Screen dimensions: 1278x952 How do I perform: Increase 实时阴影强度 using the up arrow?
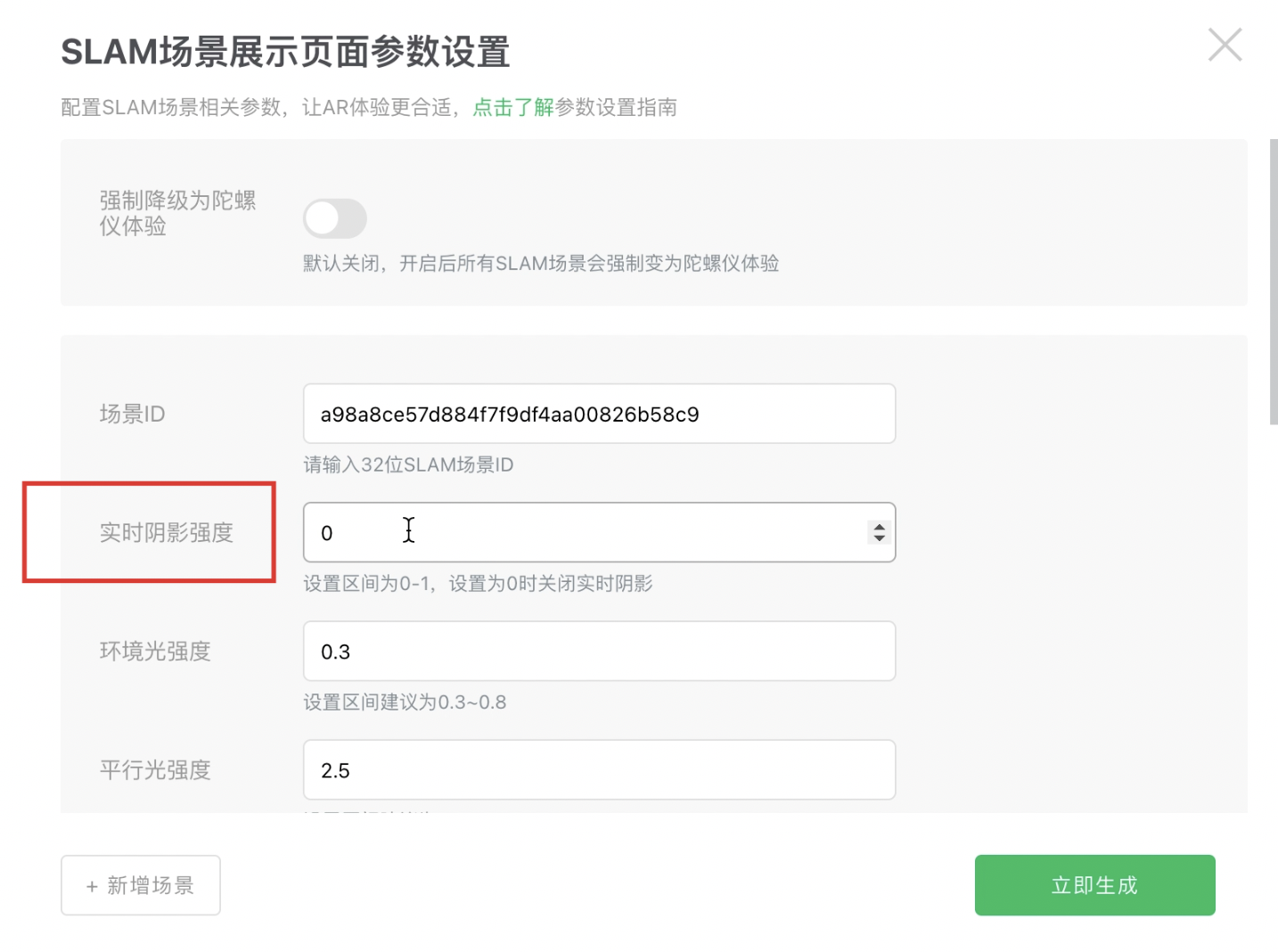(880, 527)
